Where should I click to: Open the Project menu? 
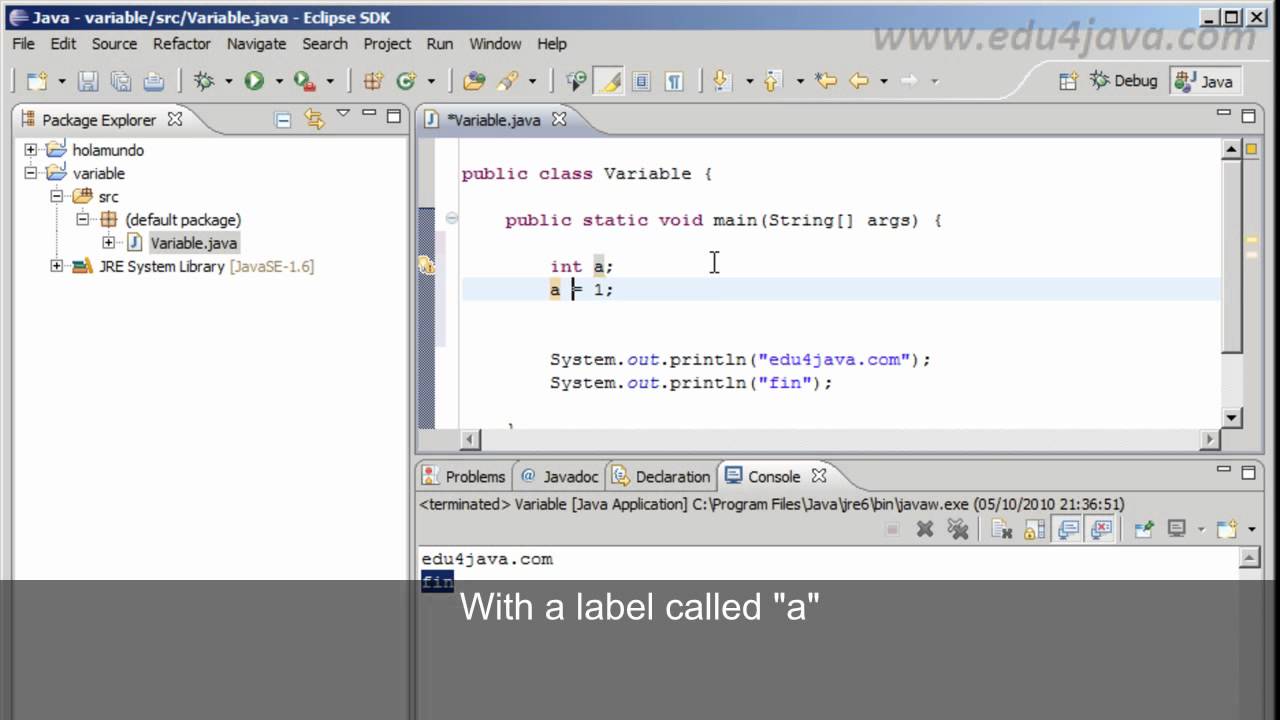click(x=387, y=44)
